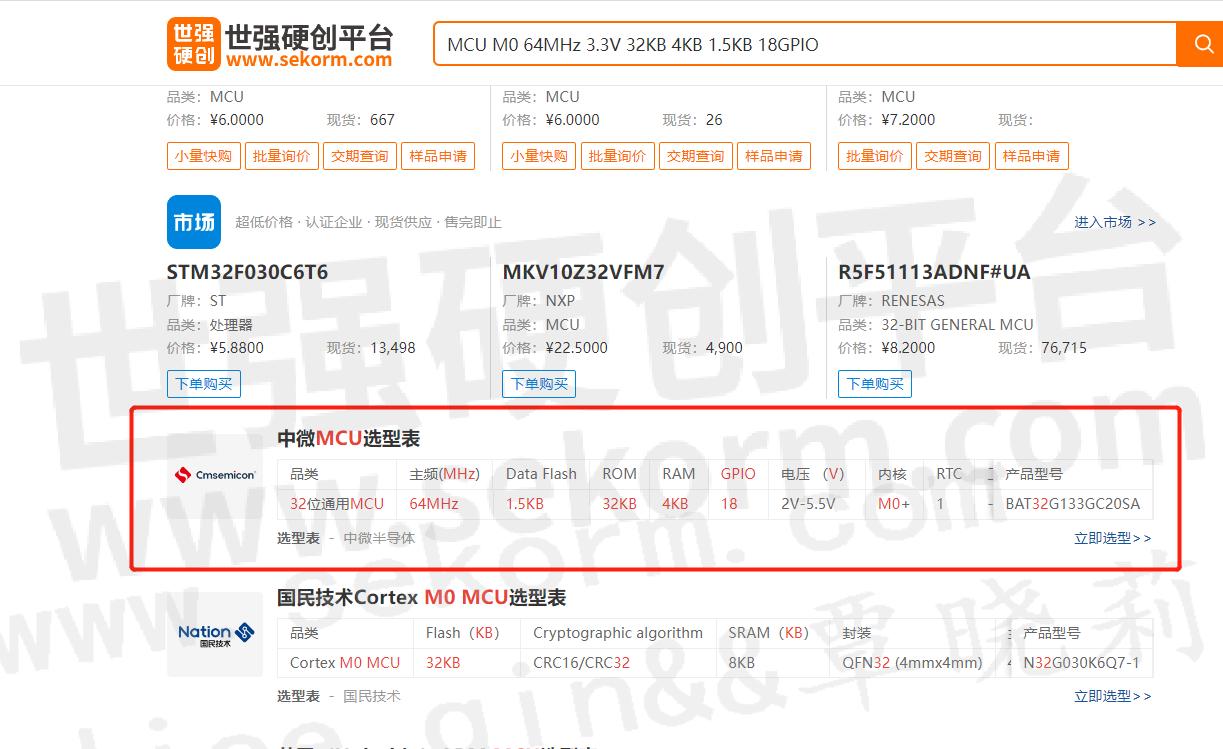Click the 国民技术 source label below the table
1223x749 pixels.
(x=372, y=696)
